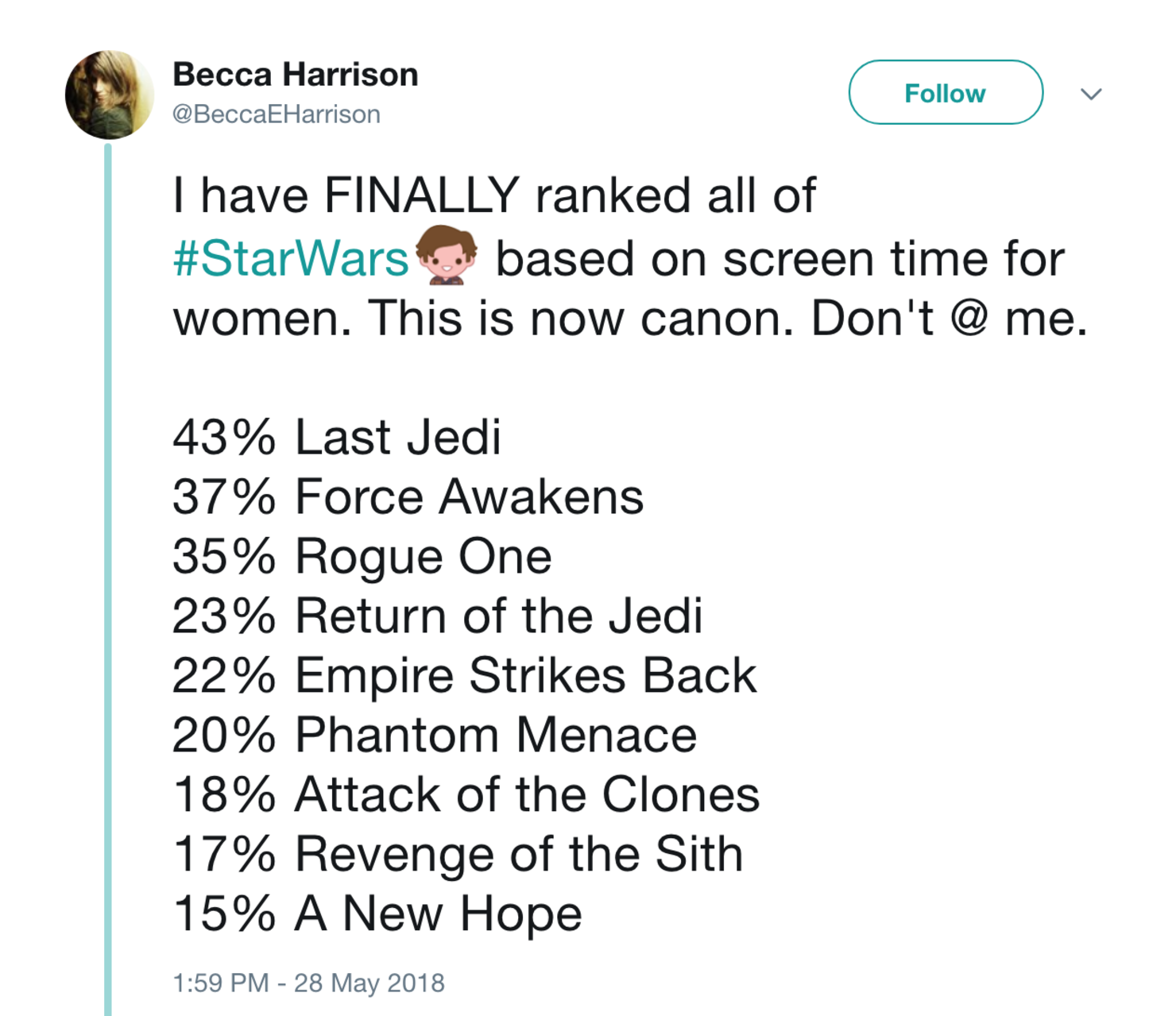Select the "15% A New Hope" text line
1176x1016 pixels.
[x=377, y=914]
